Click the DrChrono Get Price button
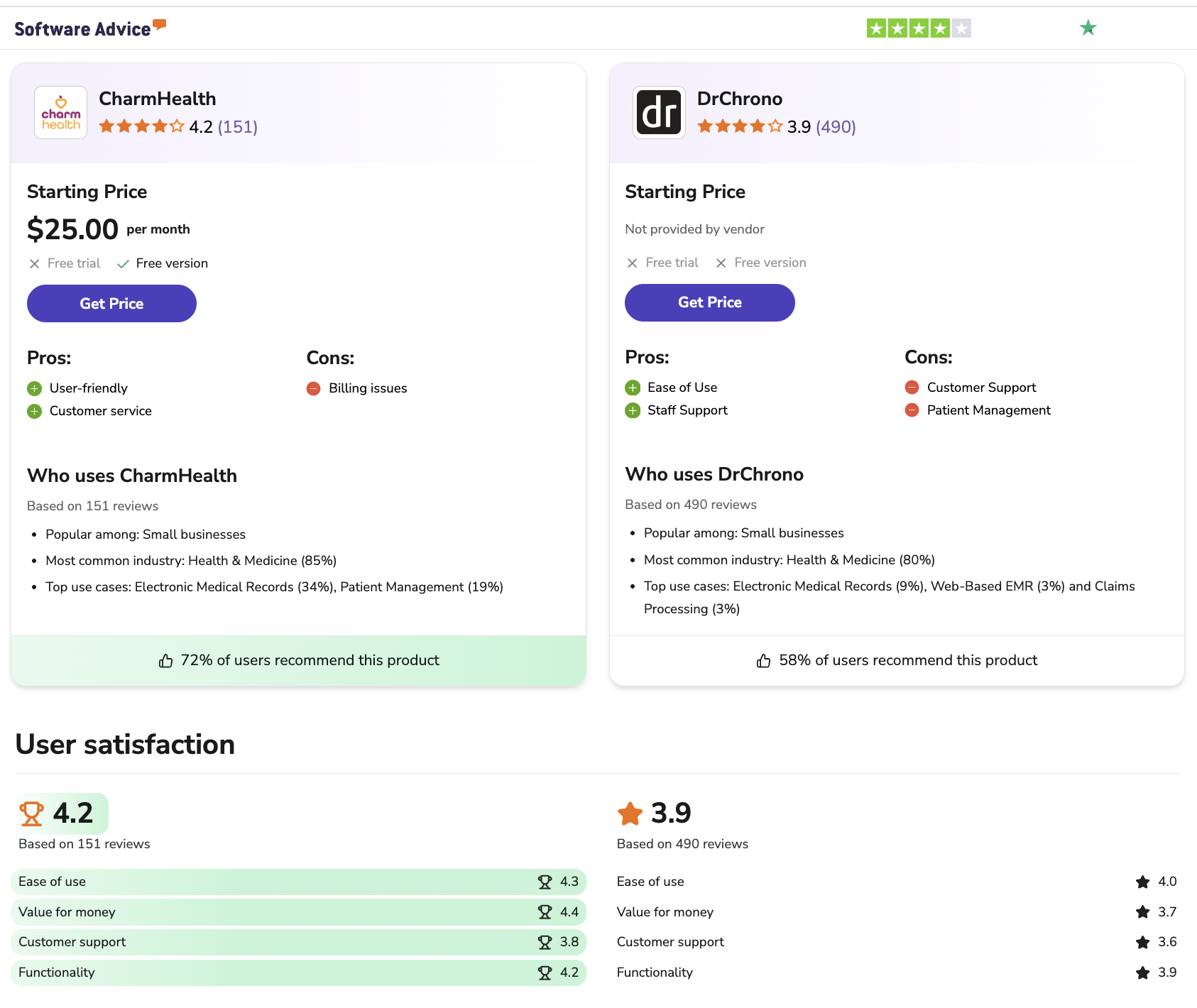1197x1008 pixels. [x=710, y=302]
